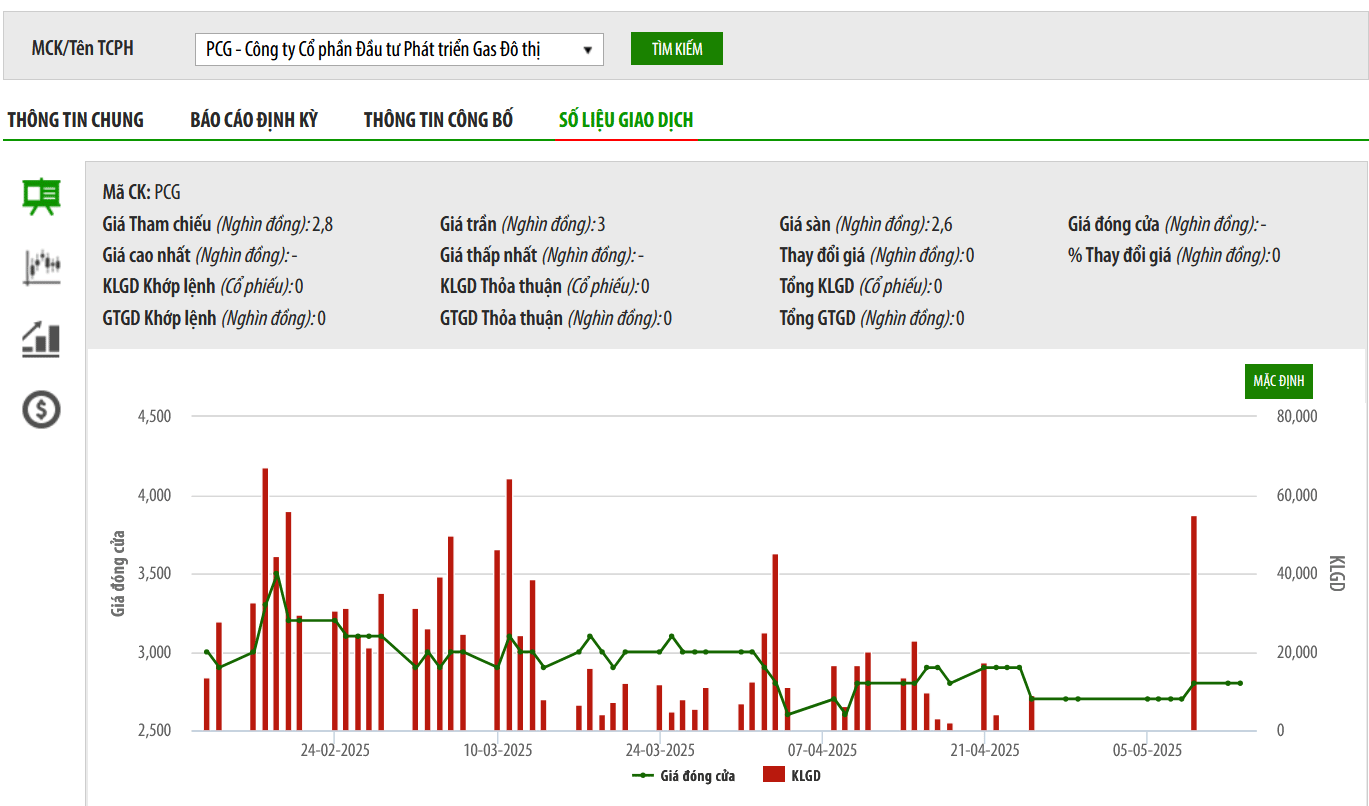
Task: Click the last closing price data point
Action: point(1240,683)
